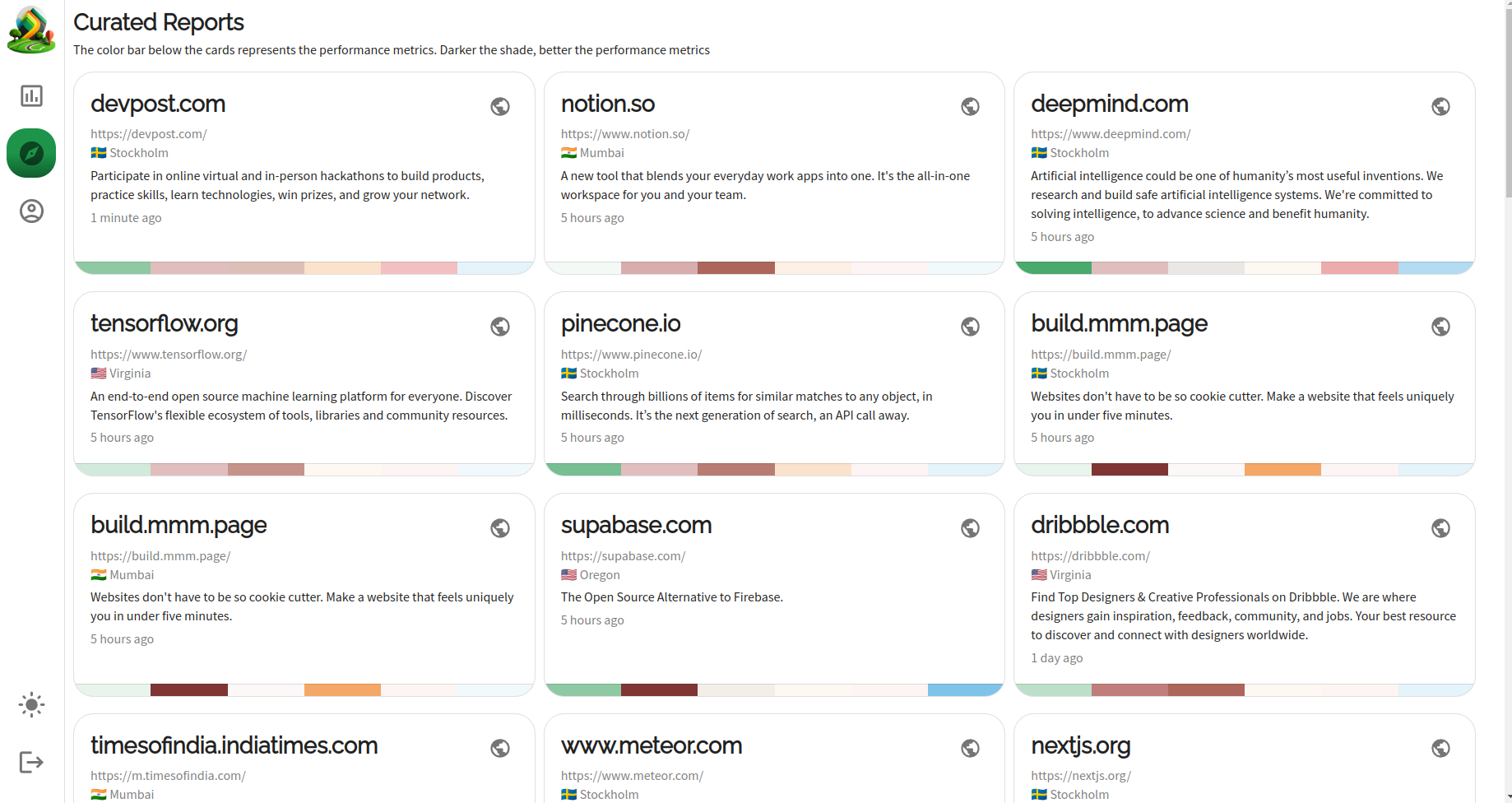
Task: Click orange segment on Stockholm build.mmm.page bar
Action: [1282, 469]
